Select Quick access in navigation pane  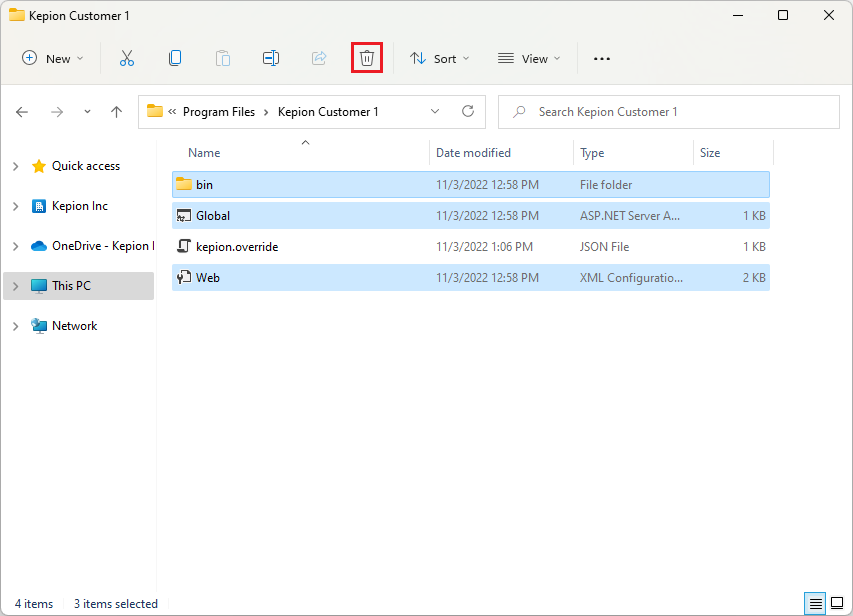click(86, 166)
